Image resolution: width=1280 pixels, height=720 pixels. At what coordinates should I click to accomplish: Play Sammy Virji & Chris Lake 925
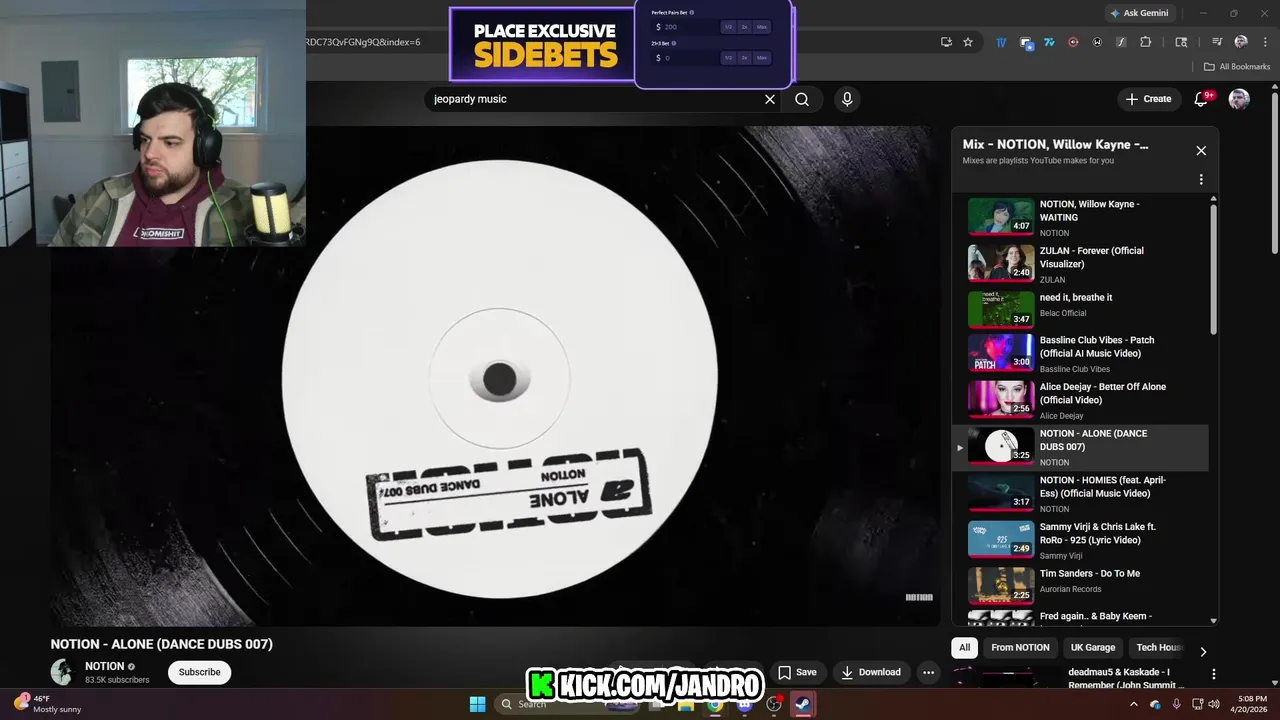click(x=1080, y=540)
